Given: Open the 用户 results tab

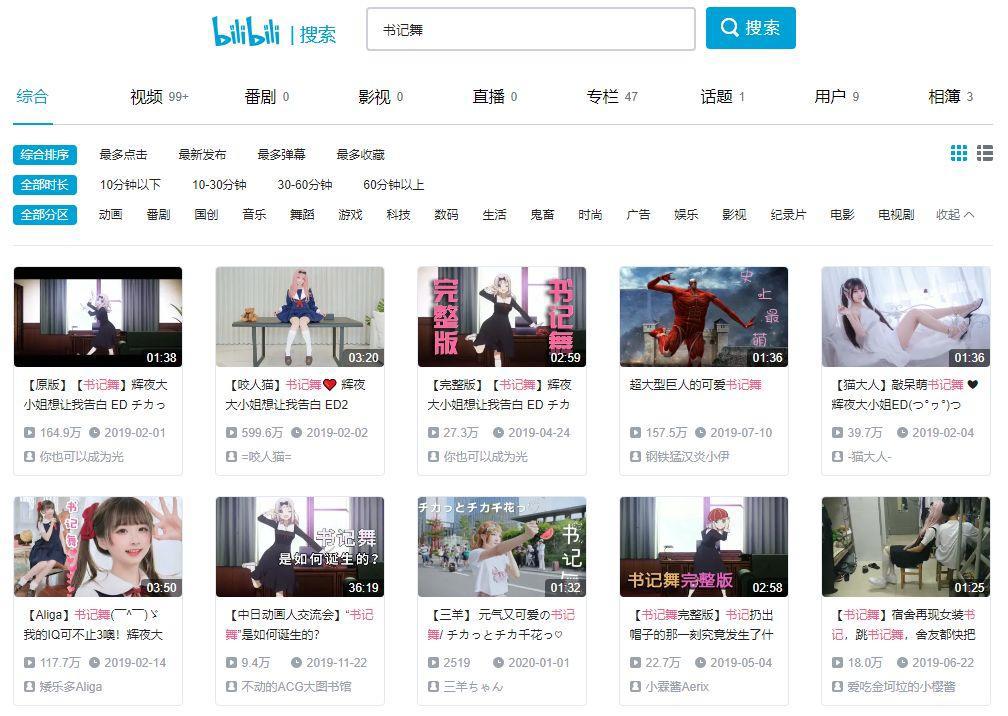Looking at the screenshot, I should [828, 97].
